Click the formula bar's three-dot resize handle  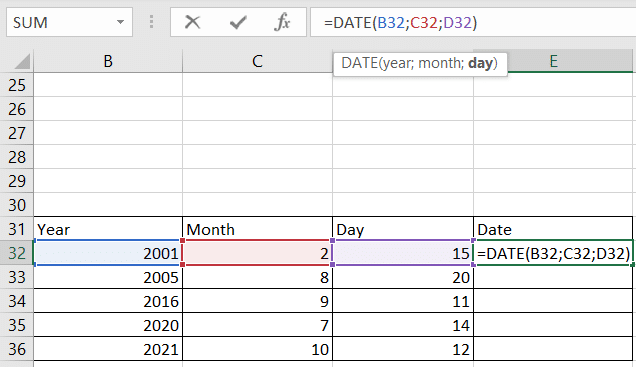click(151, 22)
